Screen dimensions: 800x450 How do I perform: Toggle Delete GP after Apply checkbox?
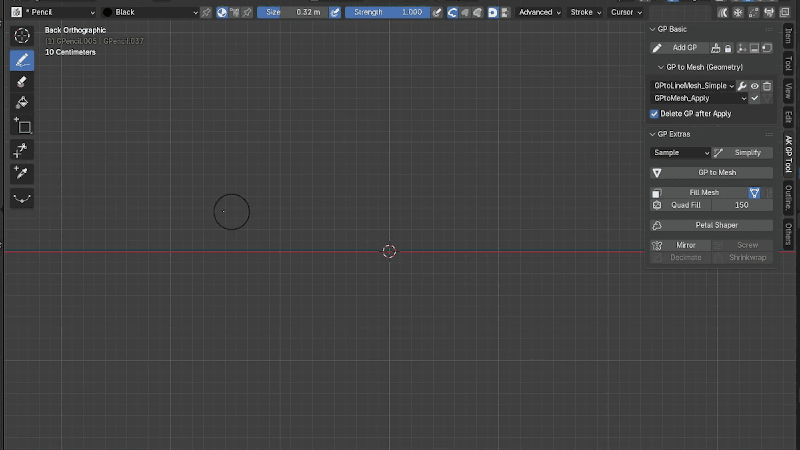[654, 114]
